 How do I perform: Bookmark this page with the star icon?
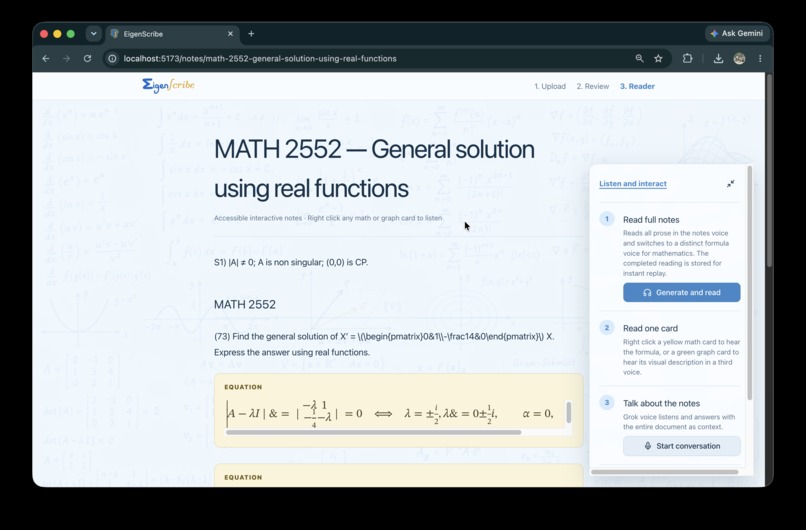pyautogui.click(x=658, y=59)
